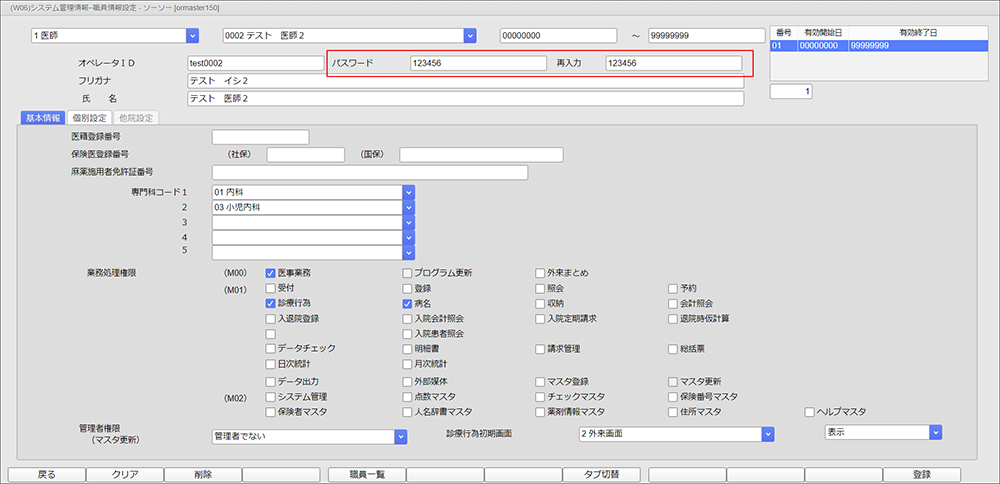The height and width of the screenshot is (484, 1000).
Task: Enable the チェックマスタ checkbox
Action: coord(541,397)
